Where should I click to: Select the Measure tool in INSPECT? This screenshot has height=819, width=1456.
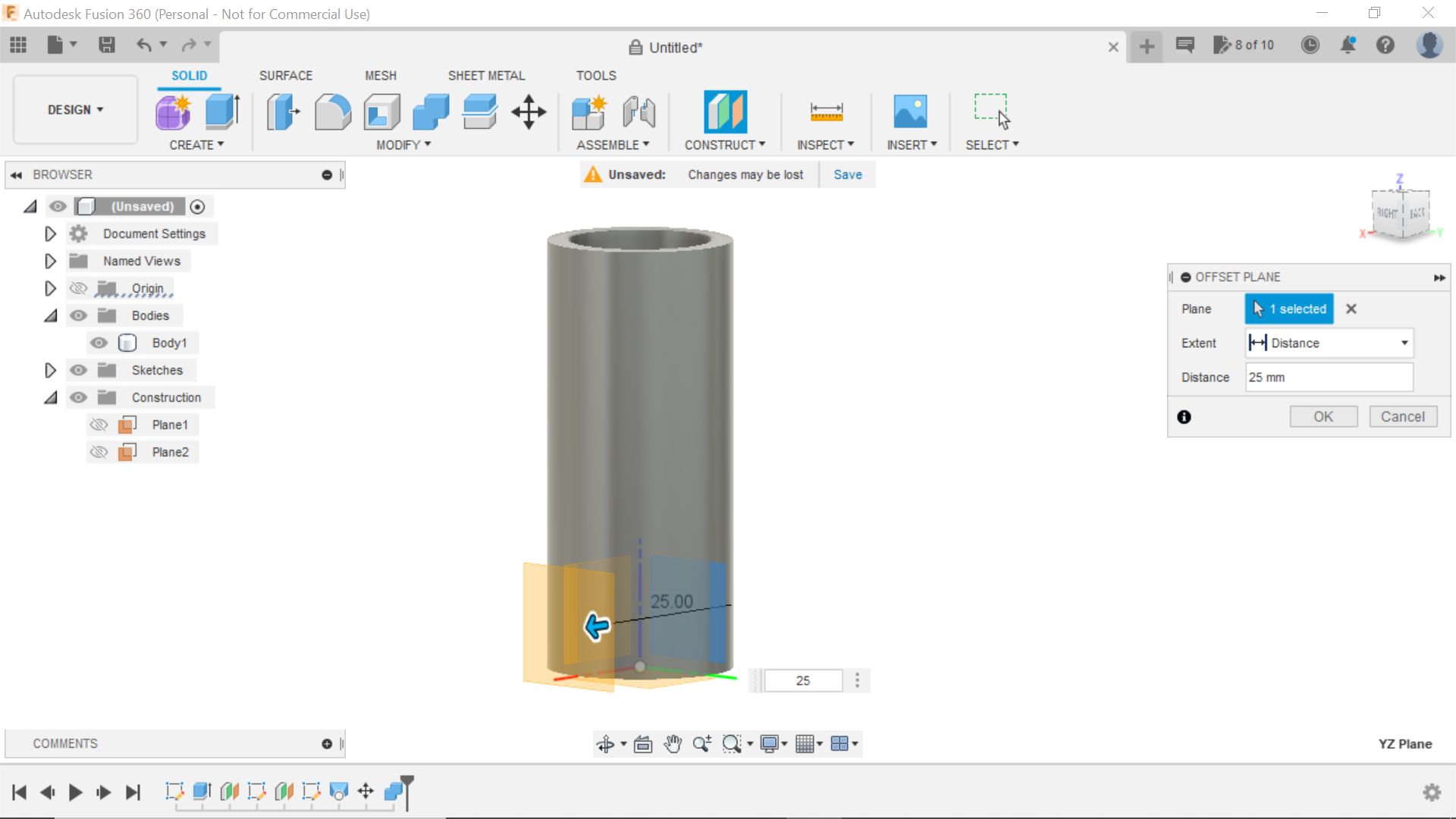[826, 111]
